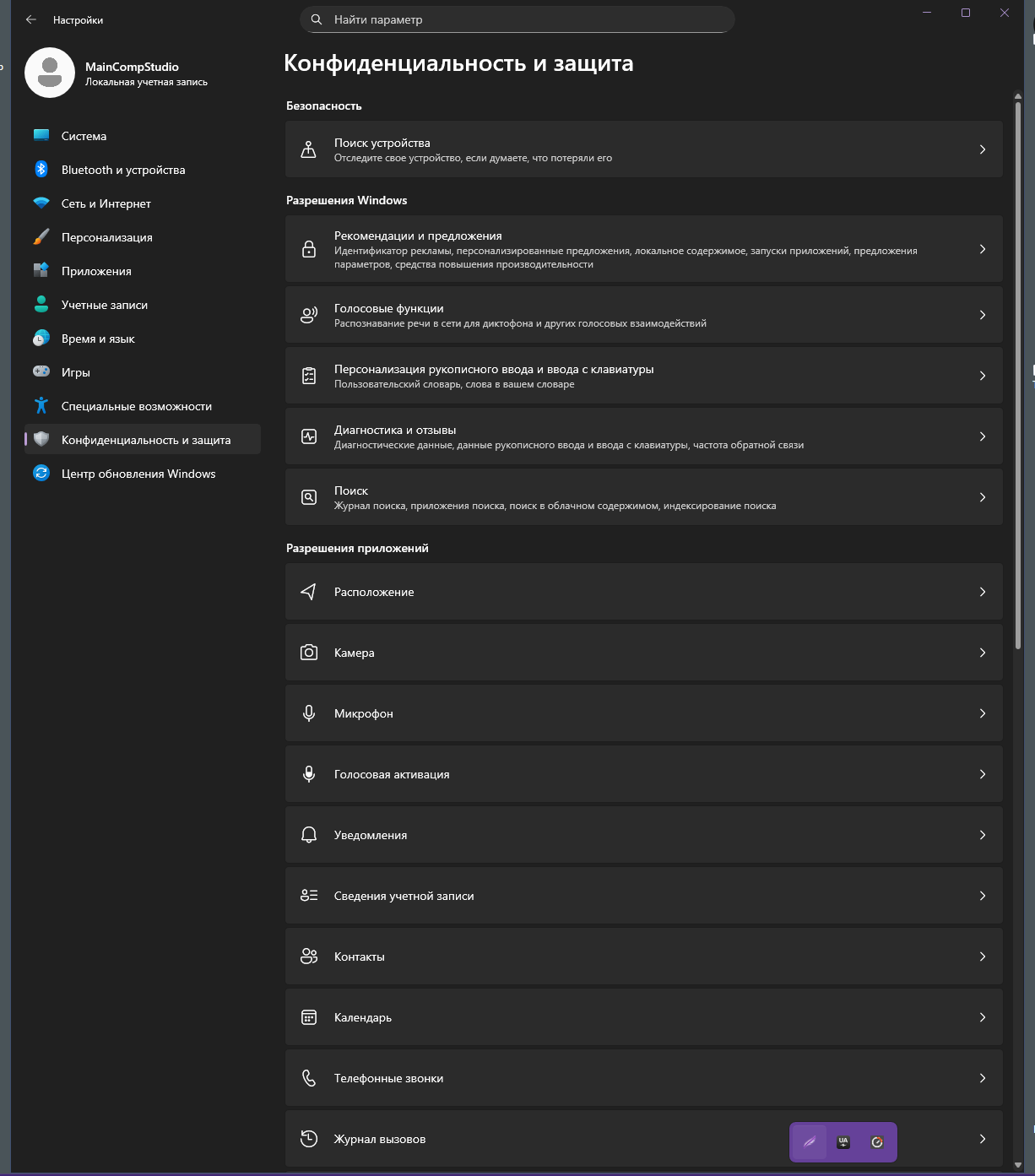Open the Голосовые функции chevron arrow
Image resolution: width=1035 pixels, height=1176 pixels.
[983, 315]
